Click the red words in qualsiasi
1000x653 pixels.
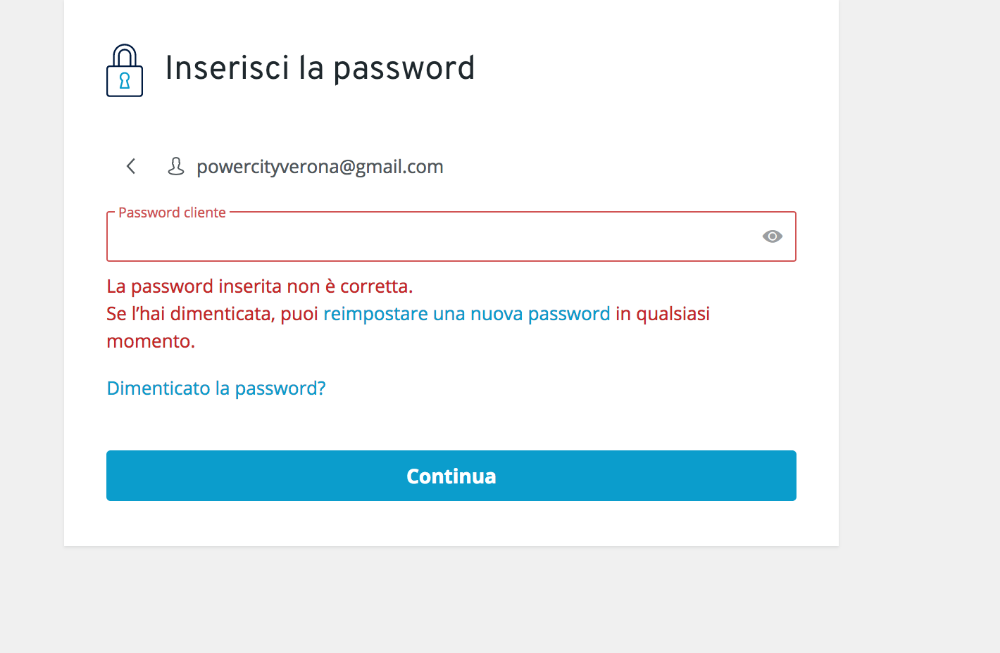pos(663,314)
